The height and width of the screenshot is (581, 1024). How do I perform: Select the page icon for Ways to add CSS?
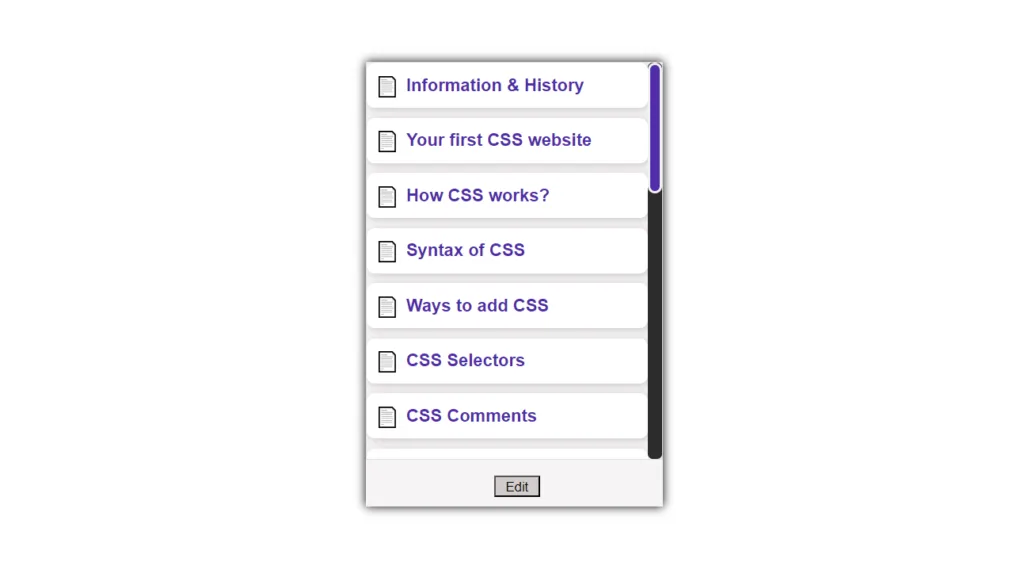click(x=387, y=307)
